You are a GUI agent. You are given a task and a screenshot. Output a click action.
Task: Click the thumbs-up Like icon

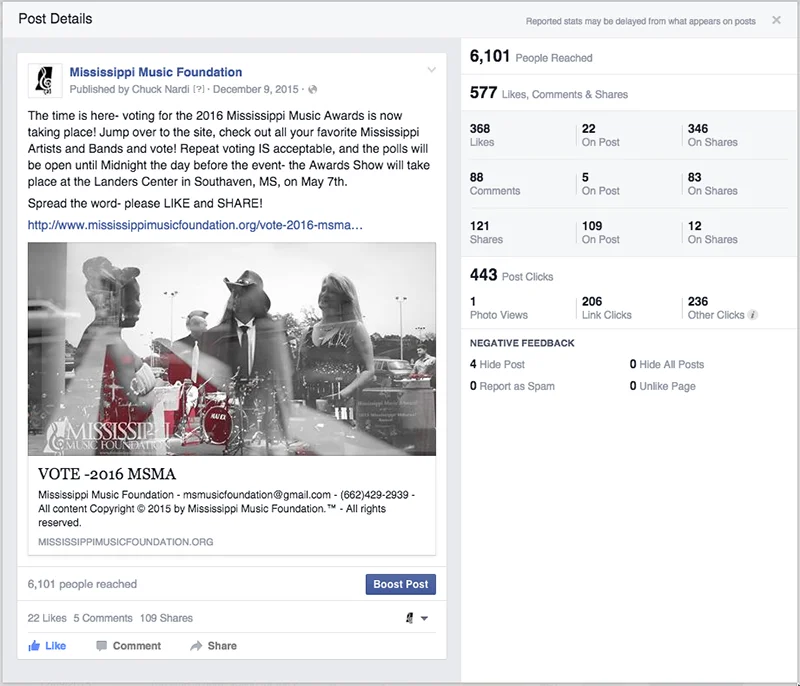34,646
